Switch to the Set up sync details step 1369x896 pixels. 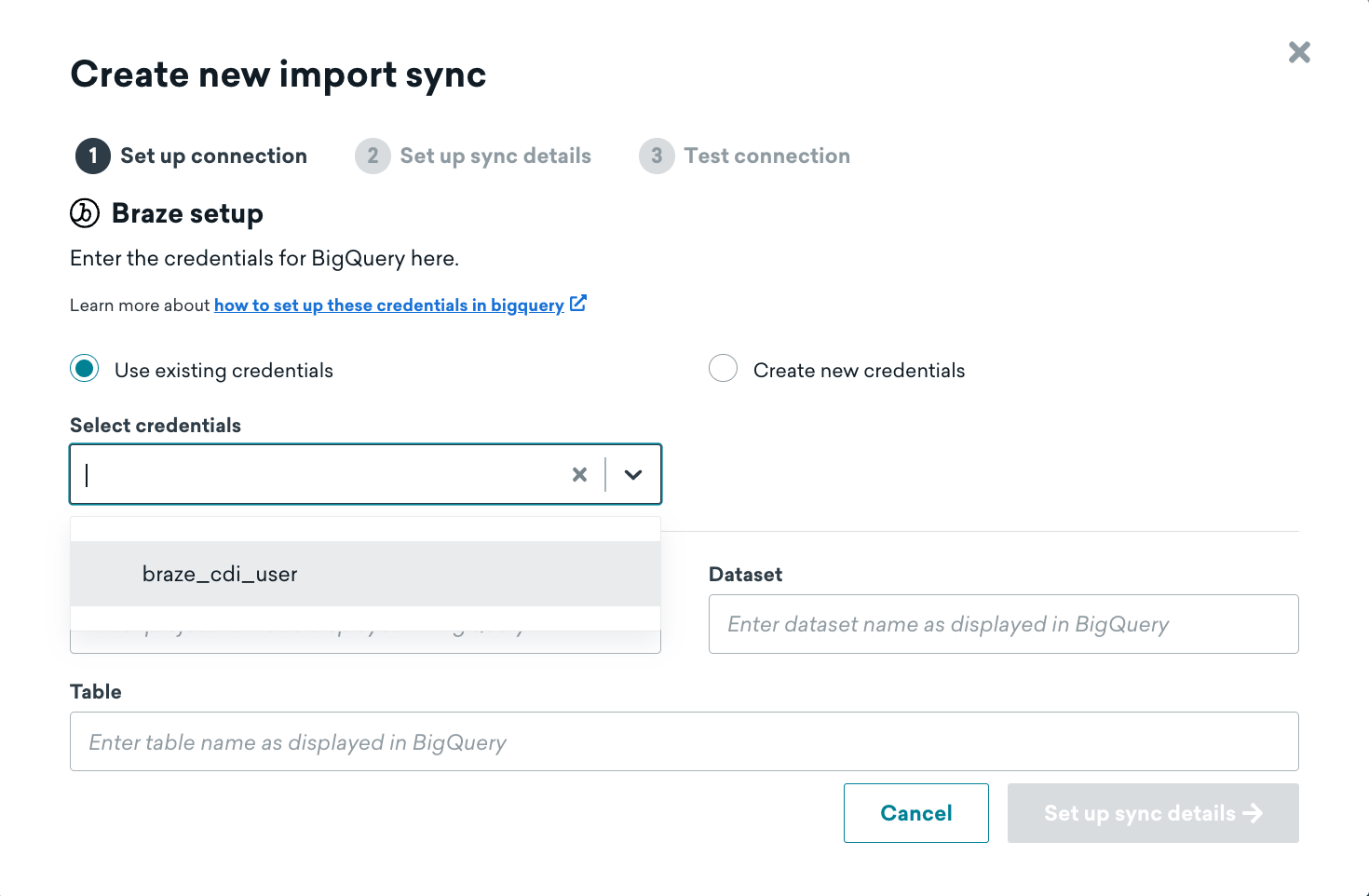(x=495, y=156)
